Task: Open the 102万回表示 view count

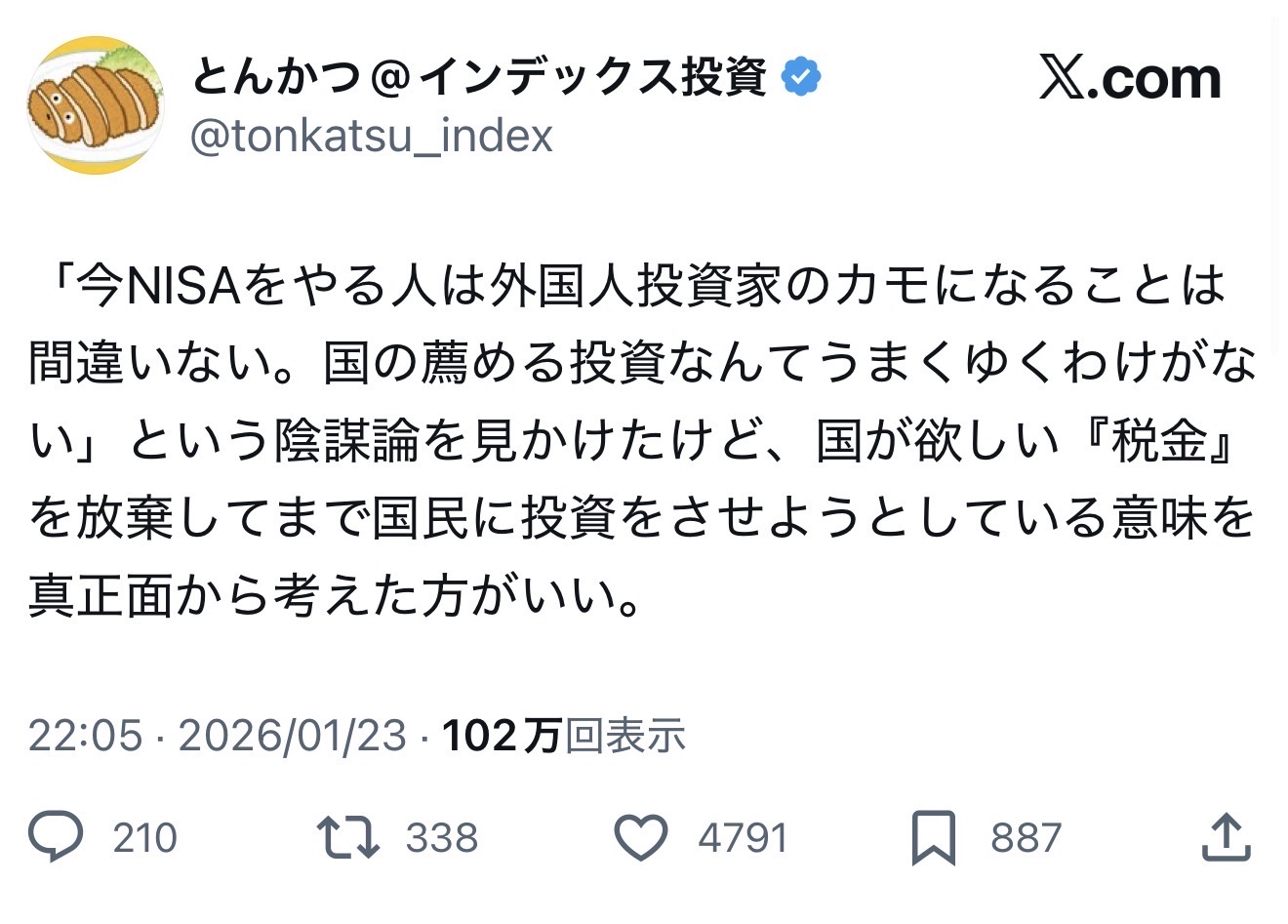Action: tap(564, 735)
